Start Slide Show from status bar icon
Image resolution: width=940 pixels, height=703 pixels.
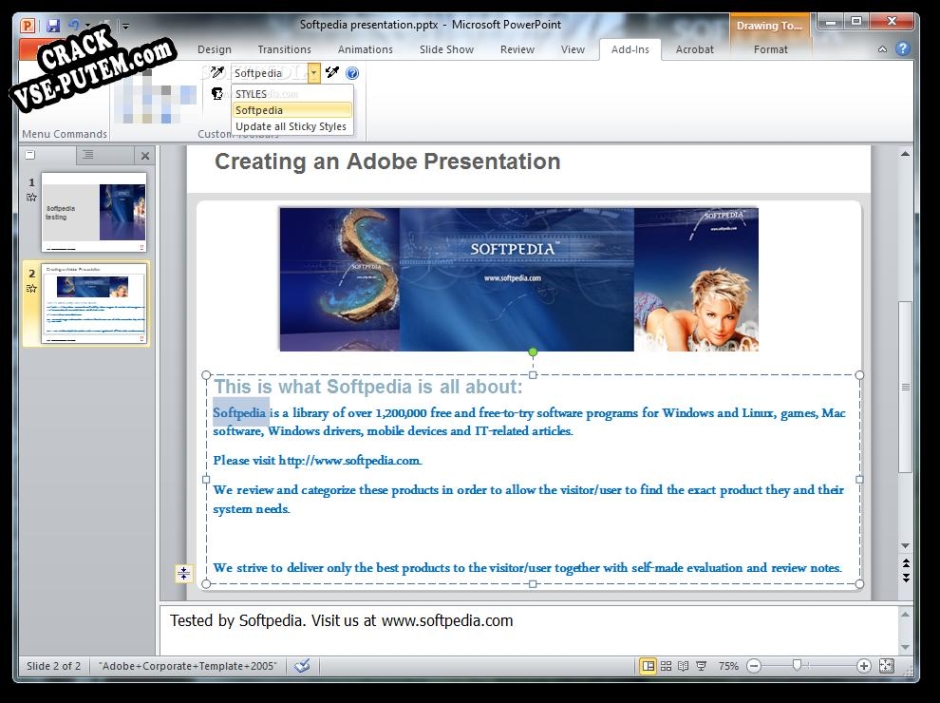(x=701, y=666)
